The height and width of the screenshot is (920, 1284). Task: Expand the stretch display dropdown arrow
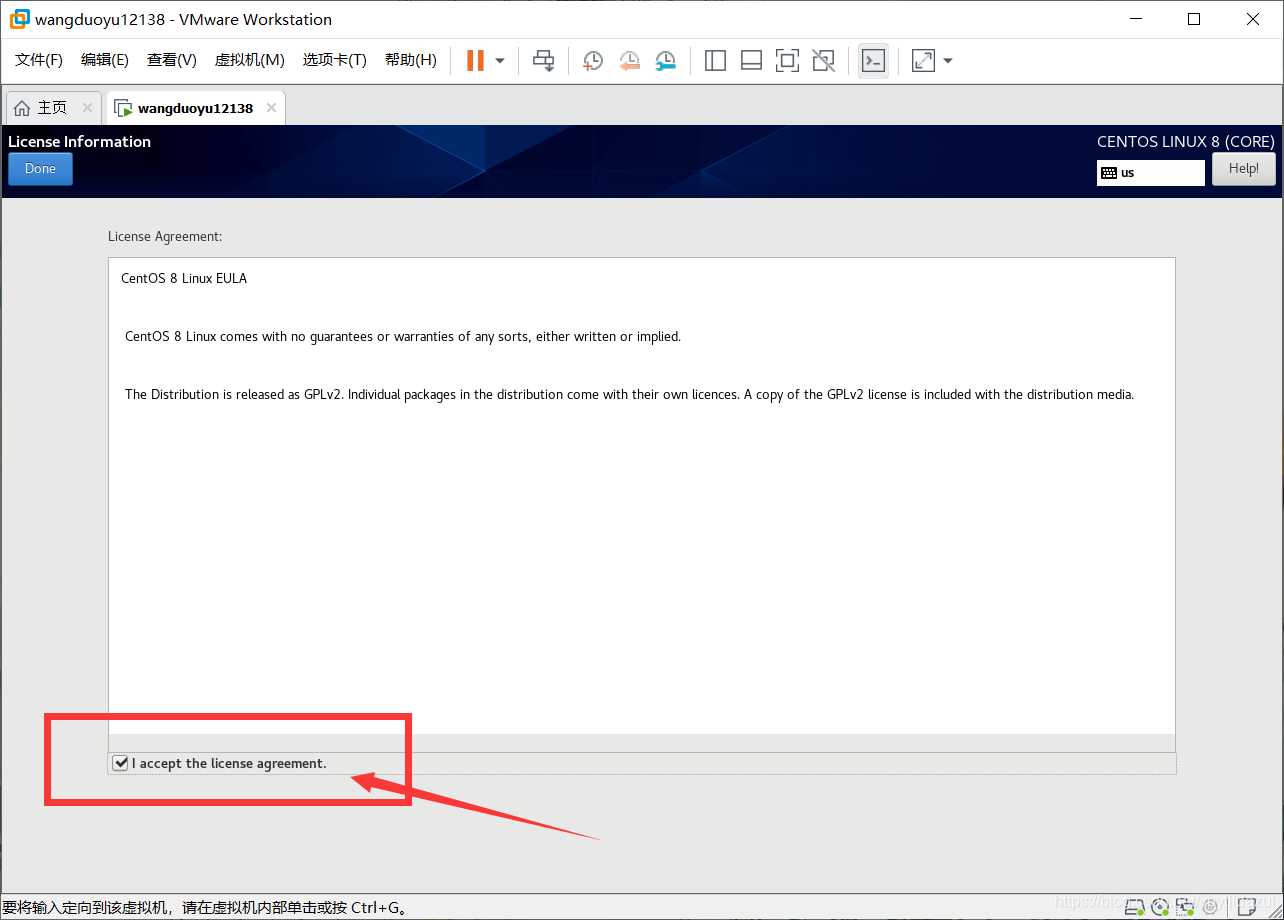click(948, 60)
